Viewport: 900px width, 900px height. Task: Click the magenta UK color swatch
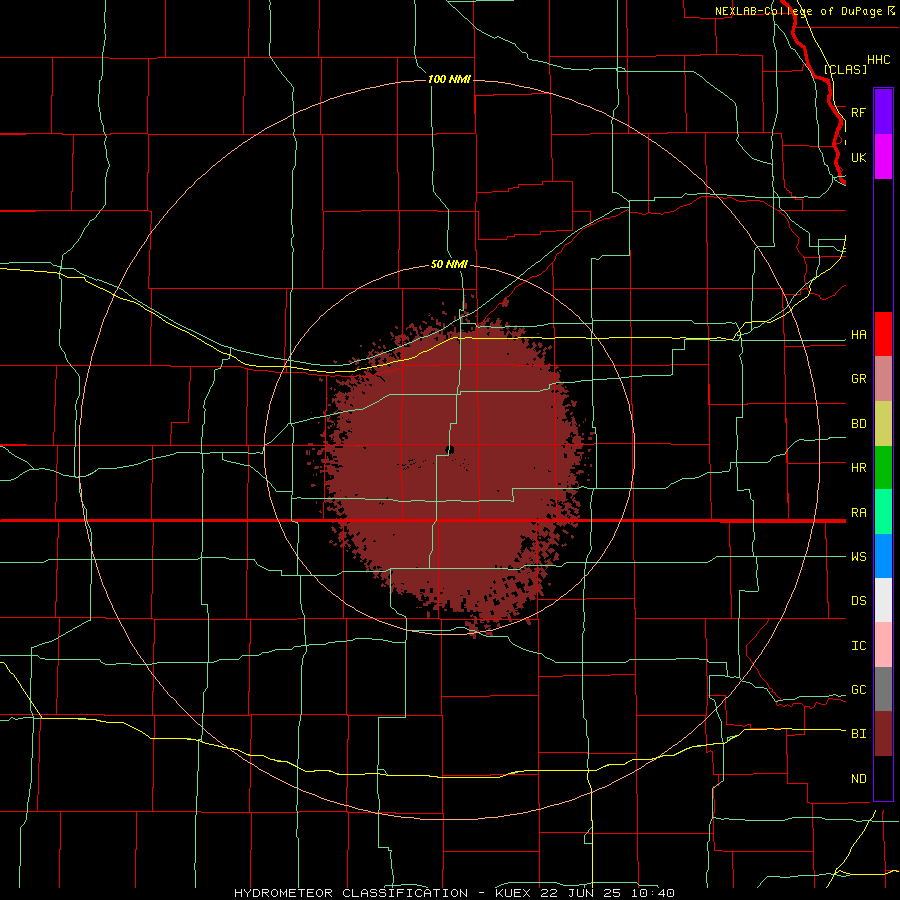pos(883,157)
